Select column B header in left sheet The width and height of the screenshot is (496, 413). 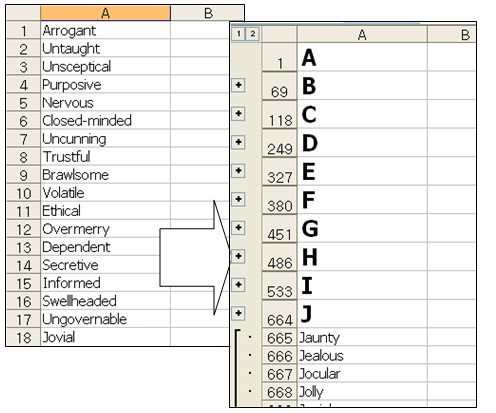[x=207, y=13]
